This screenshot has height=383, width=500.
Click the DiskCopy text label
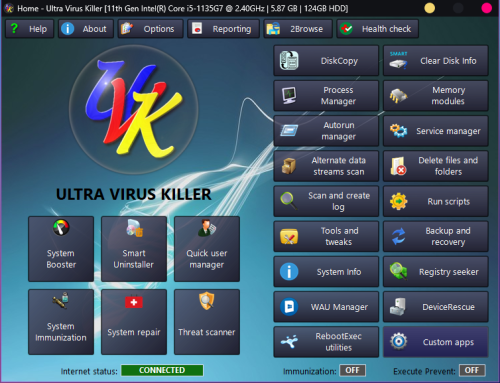(x=339, y=61)
